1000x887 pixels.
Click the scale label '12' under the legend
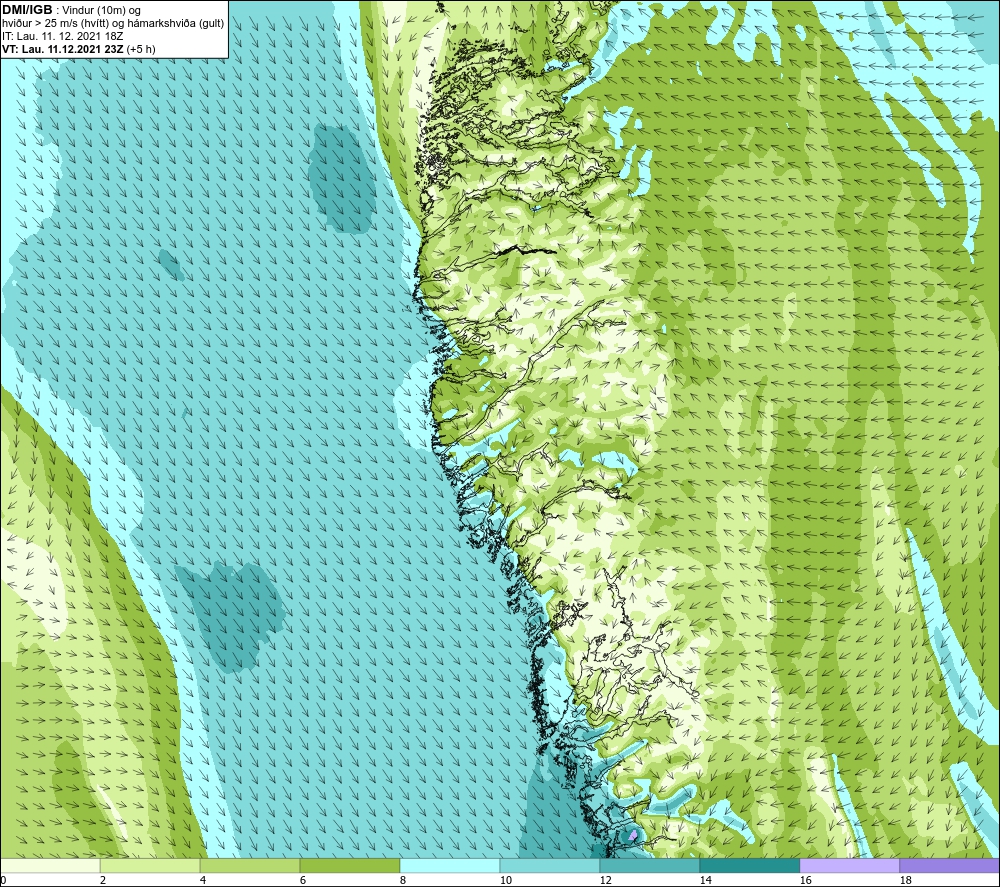(x=605, y=881)
